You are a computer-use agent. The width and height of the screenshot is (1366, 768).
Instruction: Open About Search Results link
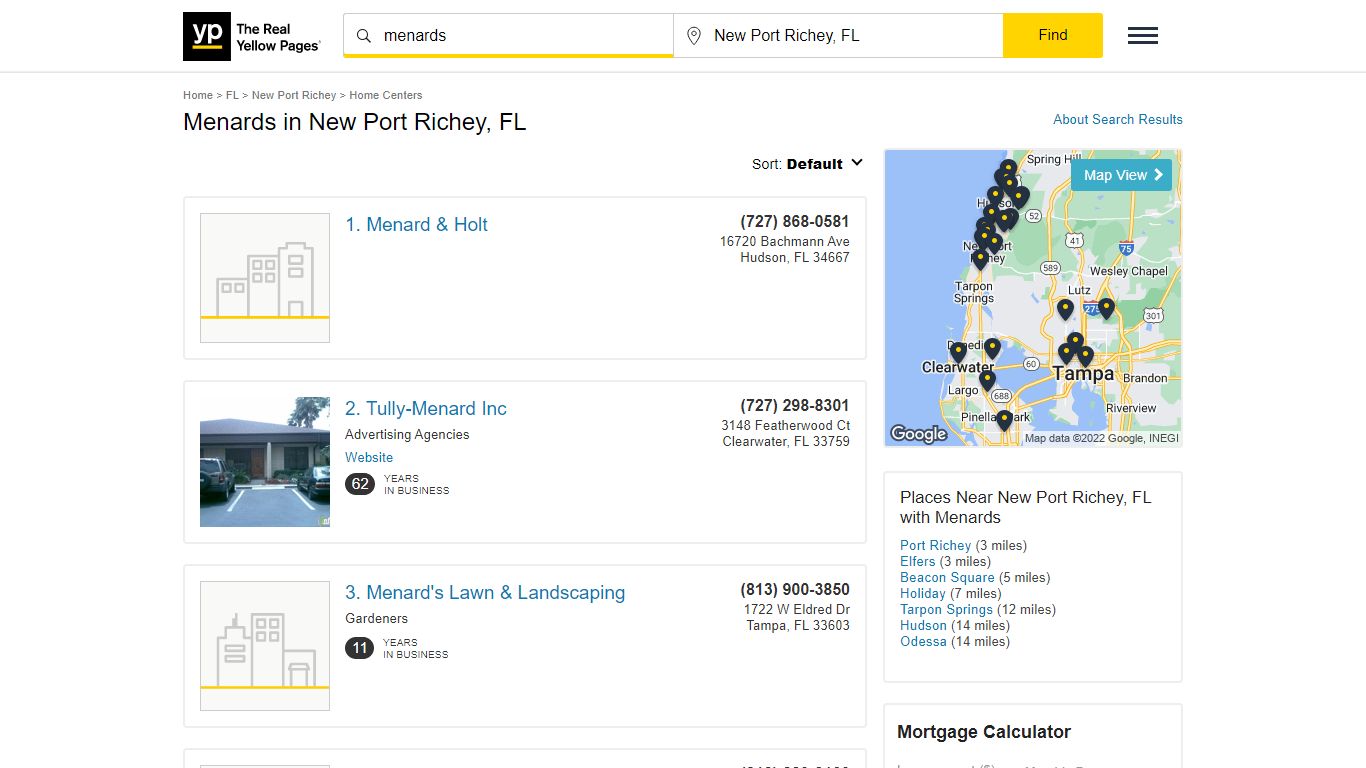point(1118,119)
